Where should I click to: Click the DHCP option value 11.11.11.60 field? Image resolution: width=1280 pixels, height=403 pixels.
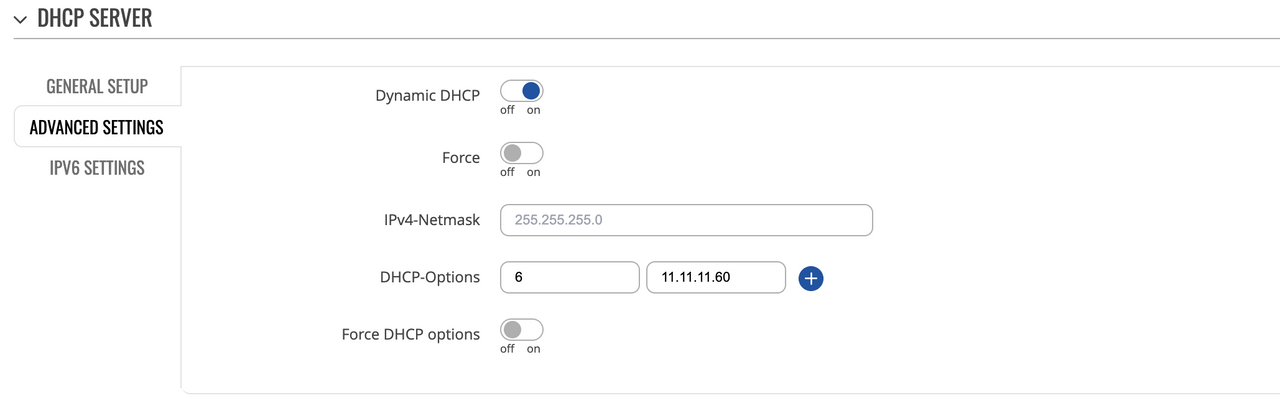coord(716,277)
